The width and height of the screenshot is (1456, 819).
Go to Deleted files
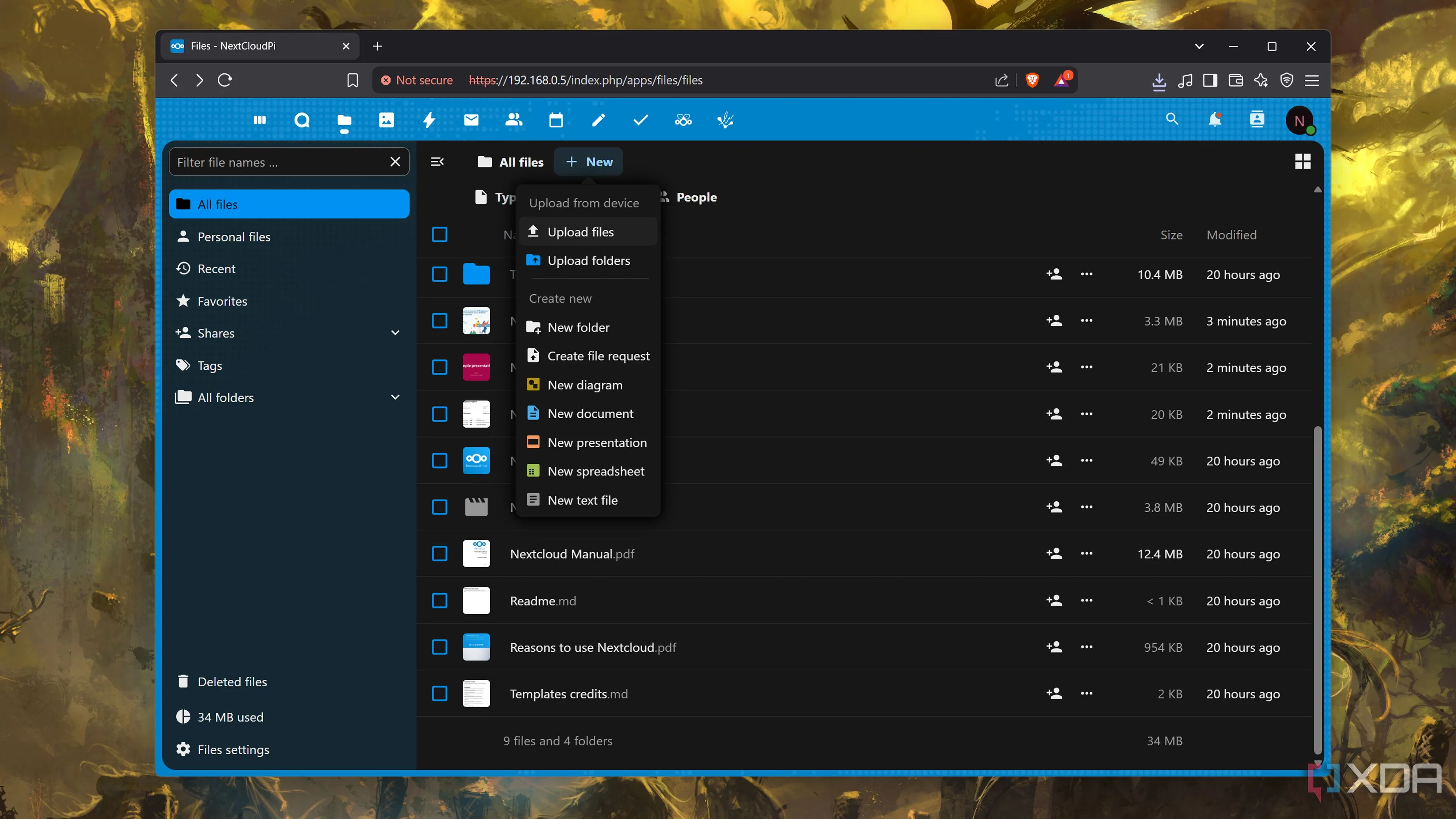pos(232,682)
